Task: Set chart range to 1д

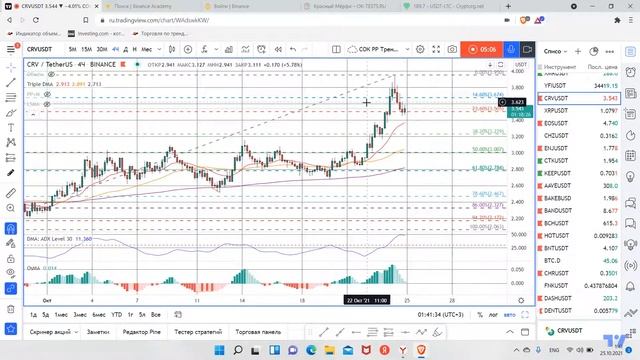Action: pos(33,315)
